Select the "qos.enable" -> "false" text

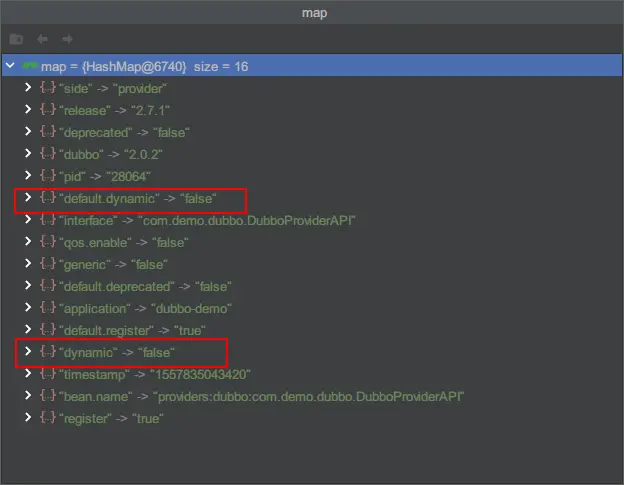point(124,242)
